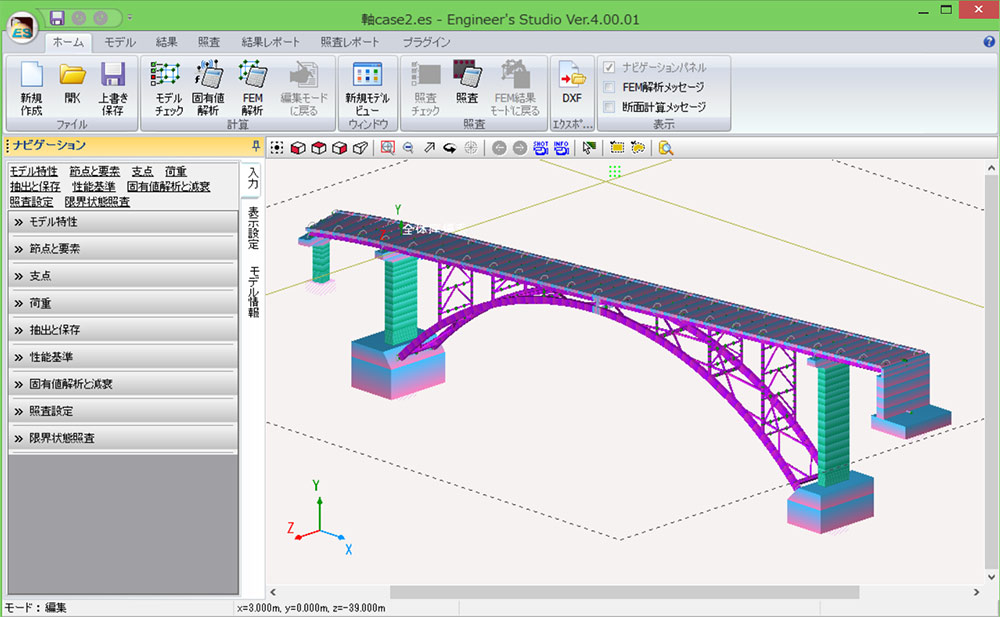Click the 節点と要素 link

pyautogui.click(x=94, y=172)
